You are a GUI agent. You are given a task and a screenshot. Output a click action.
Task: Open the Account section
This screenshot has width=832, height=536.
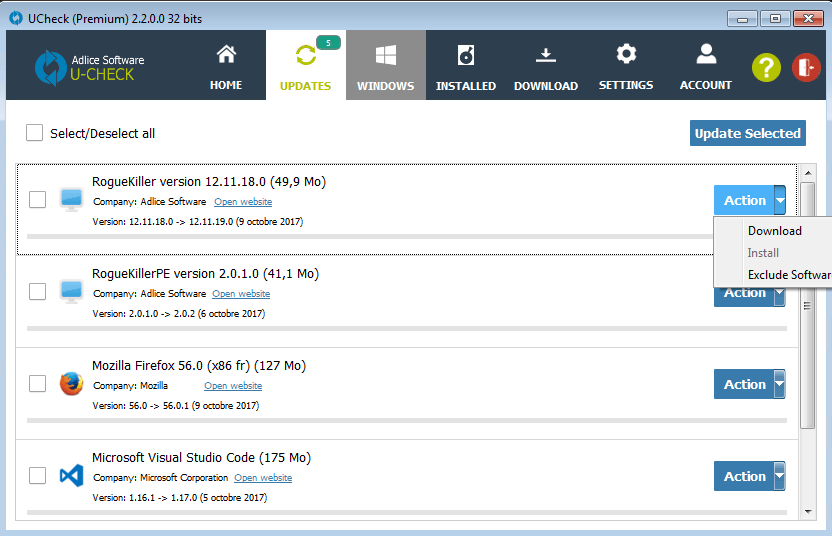coord(706,67)
